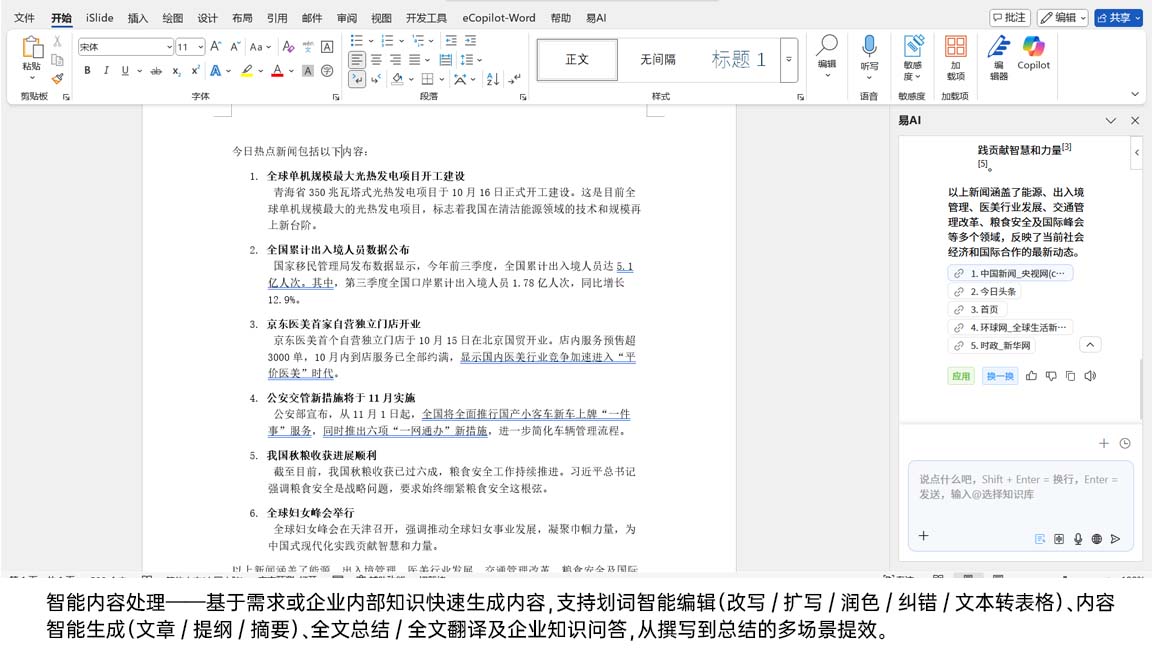1161x657 pixels.
Task: Open chat history clock icon
Action: pos(1125,443)
